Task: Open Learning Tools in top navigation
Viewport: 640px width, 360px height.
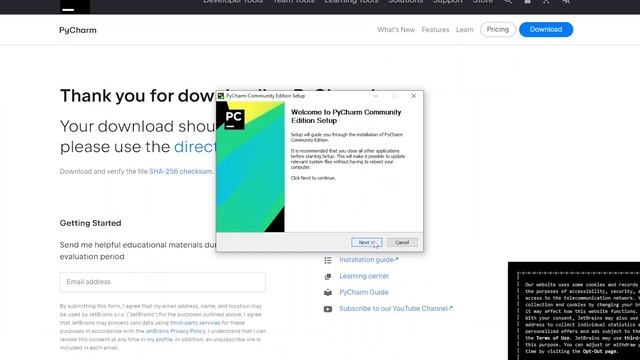Action: (x=351, y=2)
